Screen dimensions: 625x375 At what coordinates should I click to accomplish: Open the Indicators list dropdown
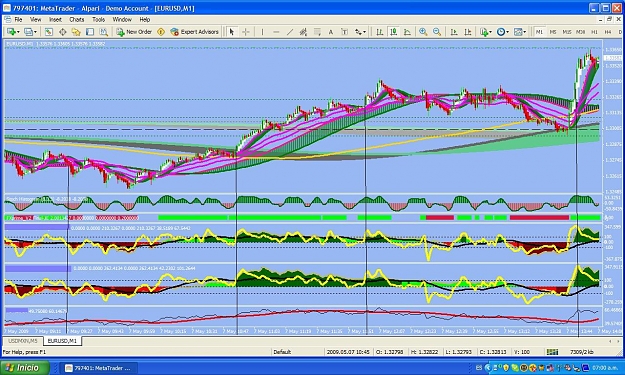[x=485, y=32]
